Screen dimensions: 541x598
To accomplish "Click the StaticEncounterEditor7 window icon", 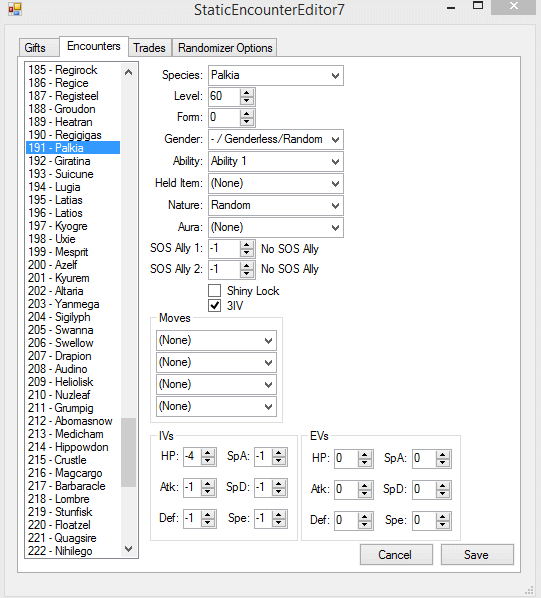I will click(x=15, y=9).
